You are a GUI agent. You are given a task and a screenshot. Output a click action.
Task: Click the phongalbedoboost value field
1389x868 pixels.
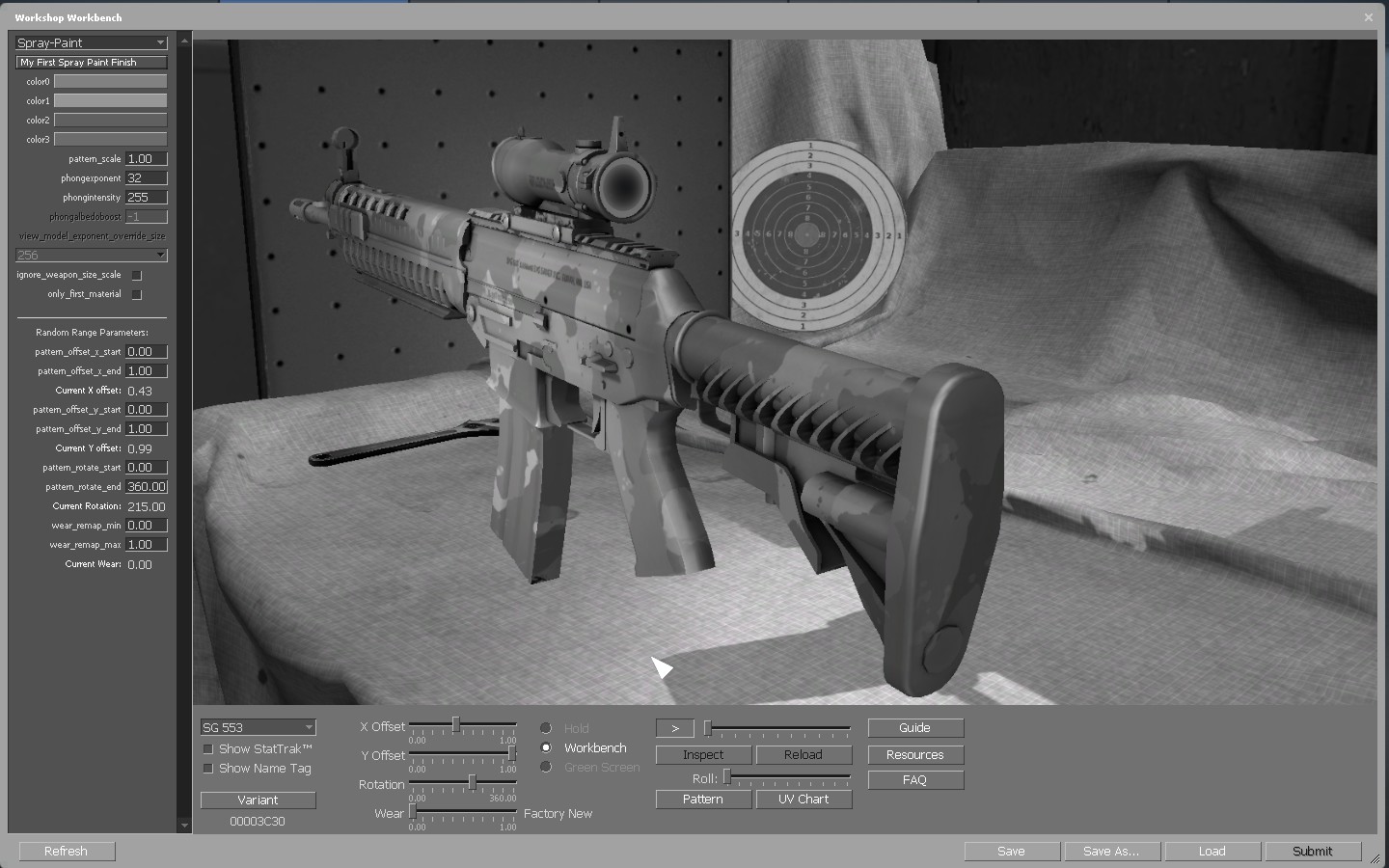click(x=147, y=217)
